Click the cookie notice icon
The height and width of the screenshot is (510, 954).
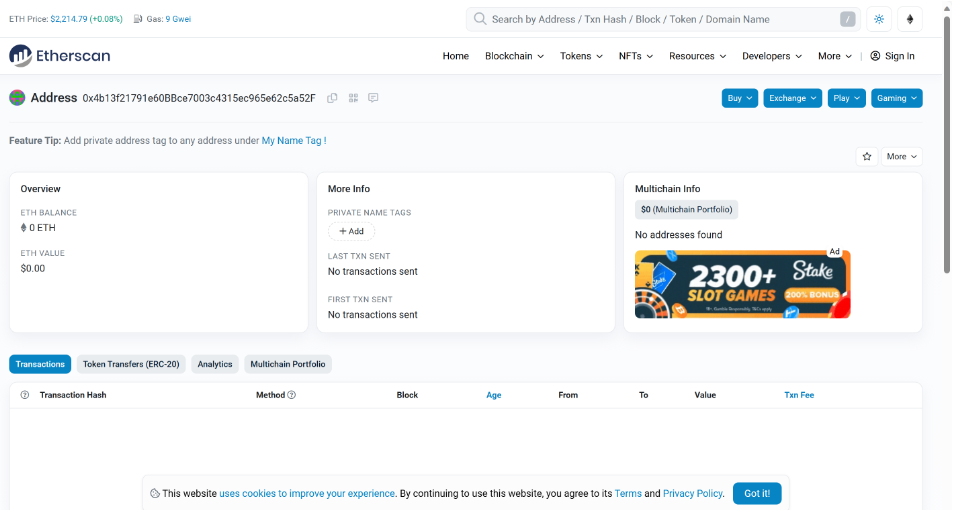[x=155, y=494]
